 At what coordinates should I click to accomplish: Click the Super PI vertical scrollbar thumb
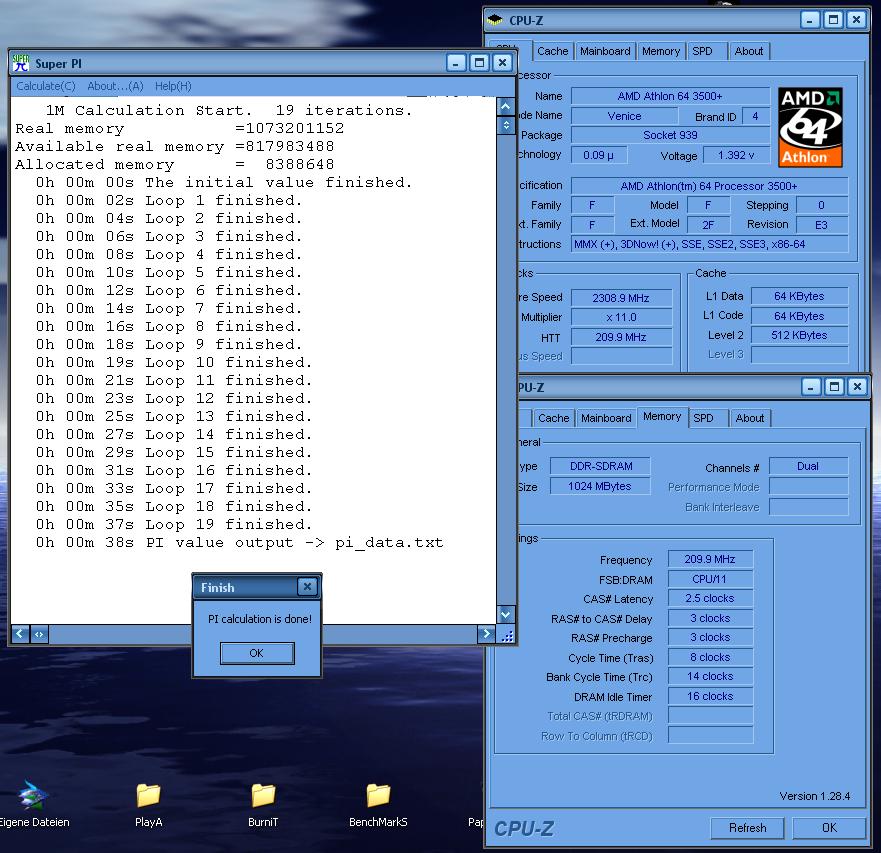click(506, 125)
